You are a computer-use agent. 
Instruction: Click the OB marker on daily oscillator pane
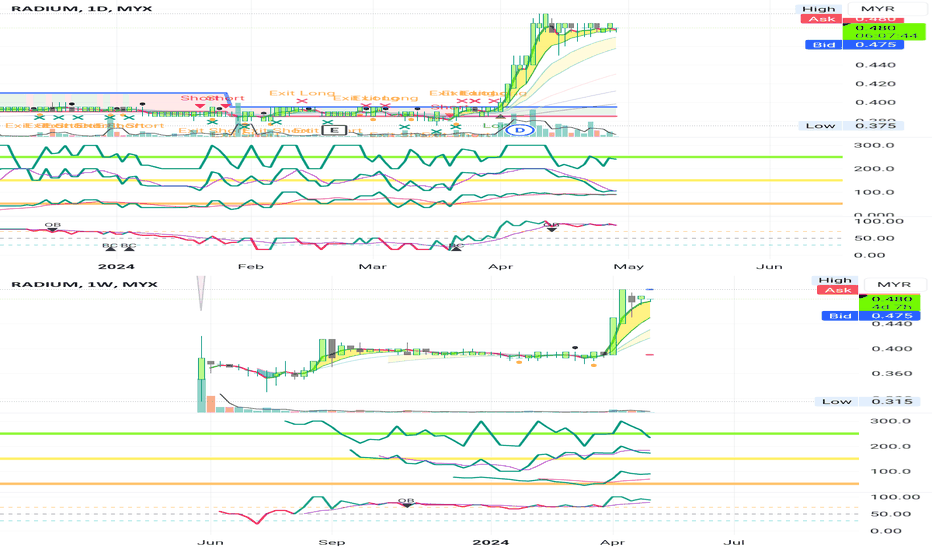point(52,226)
